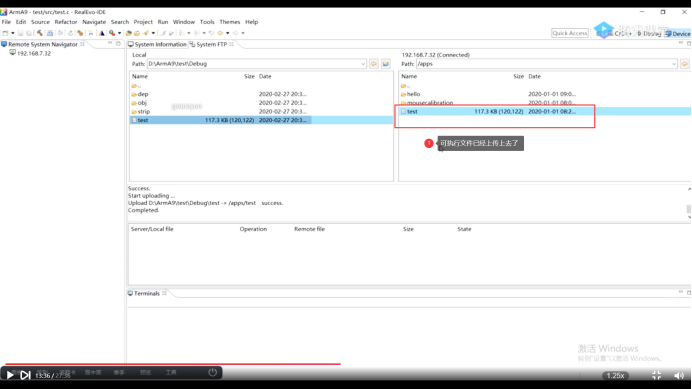Click the Save toolbar icon

pyautogui.click(x=20, y=33)
